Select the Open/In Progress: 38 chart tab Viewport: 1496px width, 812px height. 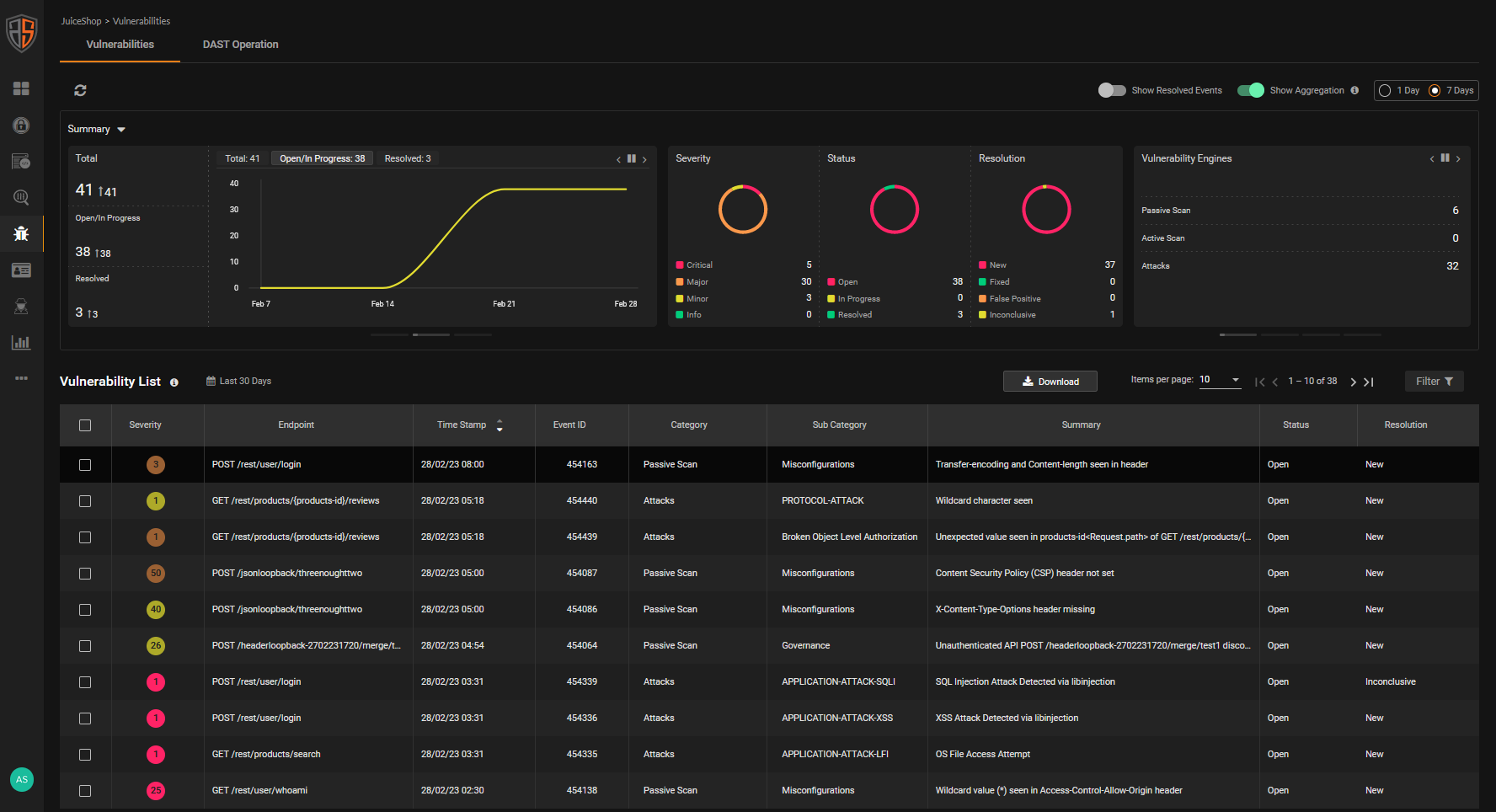pyautogui.click(x=323, y=158)
